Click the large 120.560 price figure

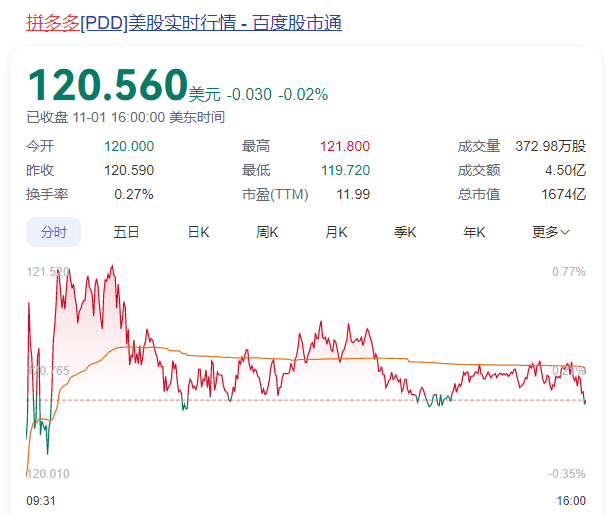tap(107, 85)
